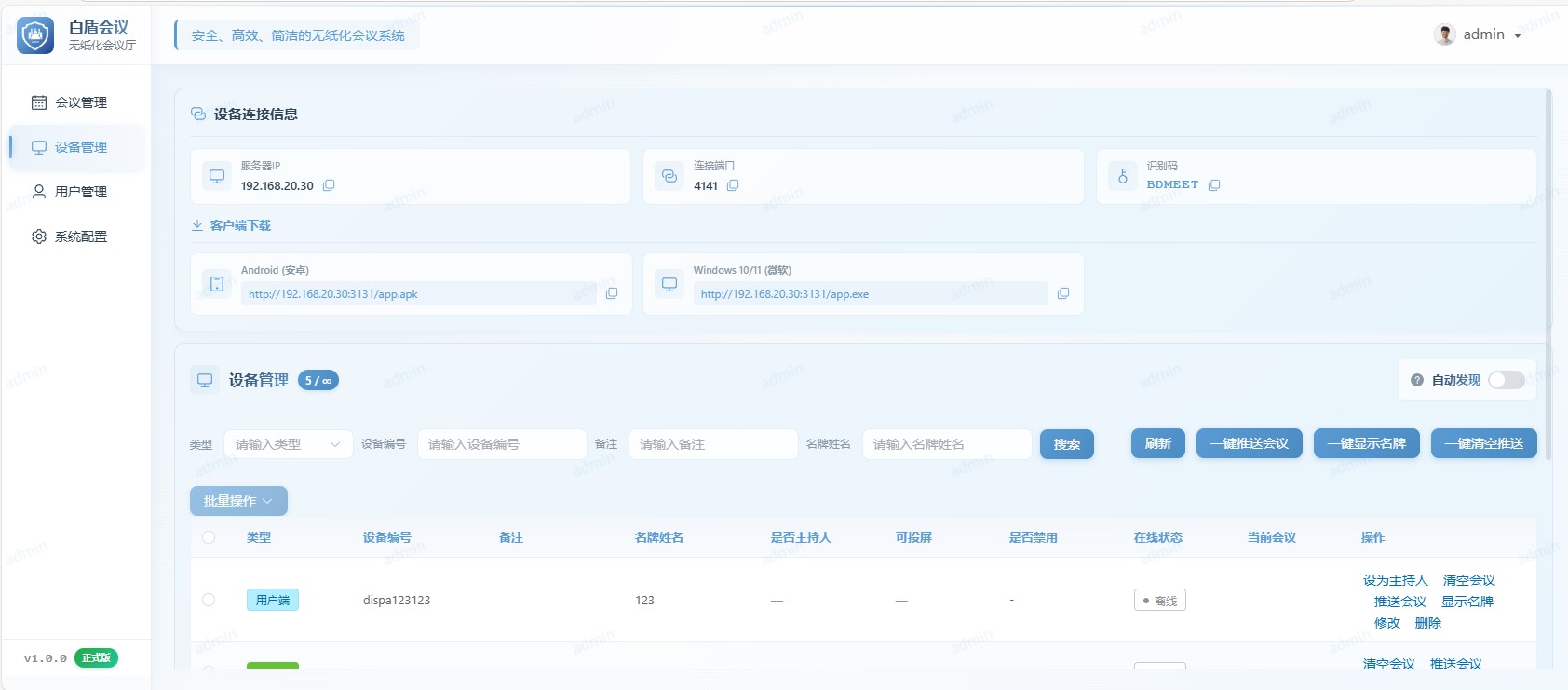Click the admin avatar picture
Image resolution: width=1568 pixels, height=690 pixels.
click(1445, 34)
